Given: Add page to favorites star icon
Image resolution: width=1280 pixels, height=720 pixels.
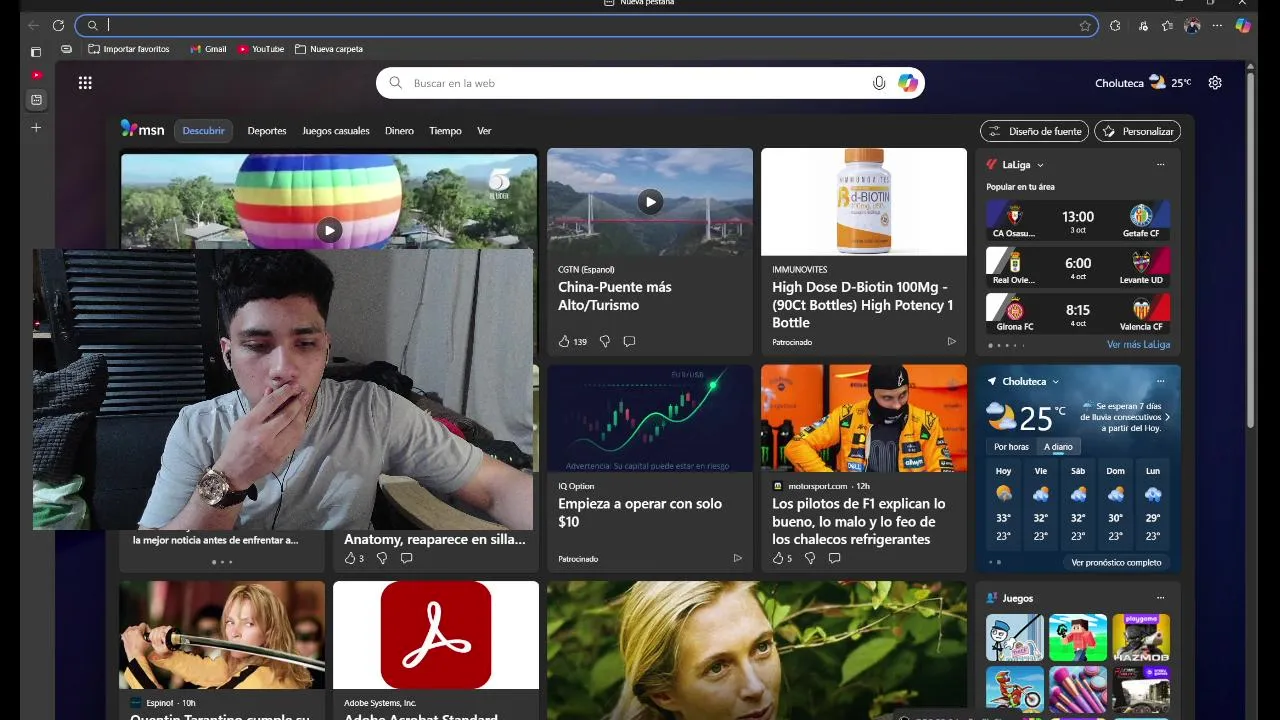Looking at the screenshot, I should point(1085,26).
